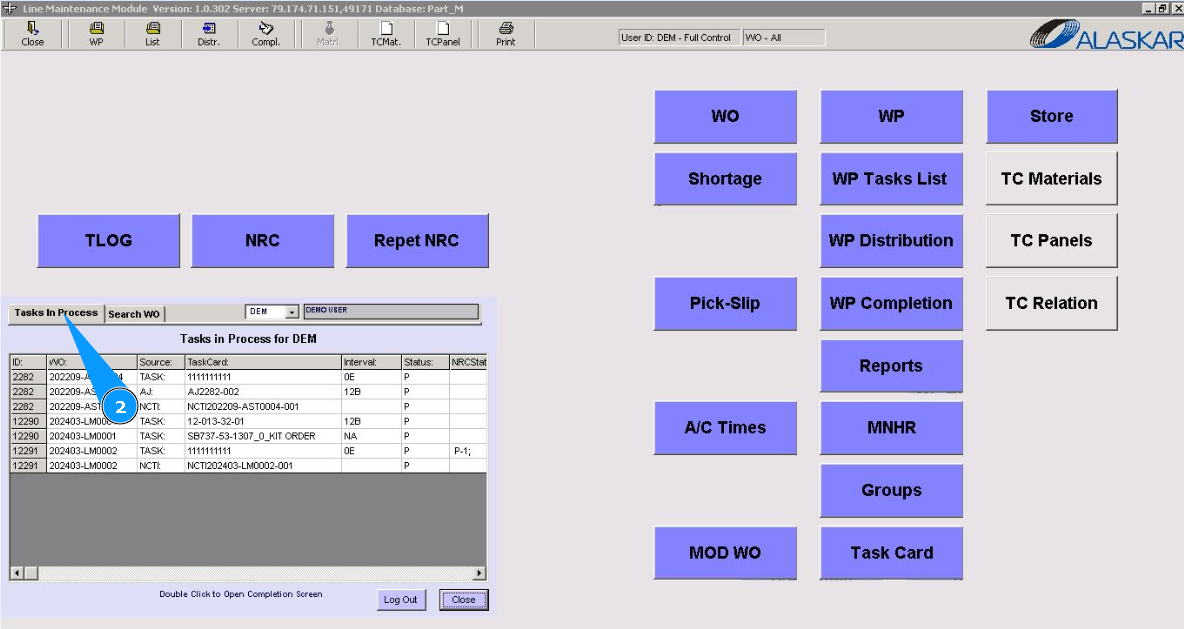Click the table's right scroll arrow
Screen dimensions: 1184x629
(479, 573)
